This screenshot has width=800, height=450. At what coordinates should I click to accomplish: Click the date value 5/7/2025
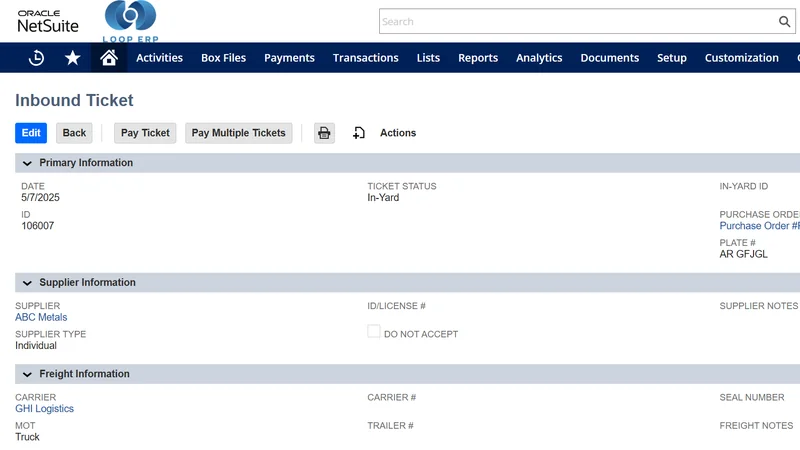(x=40, y=197)
